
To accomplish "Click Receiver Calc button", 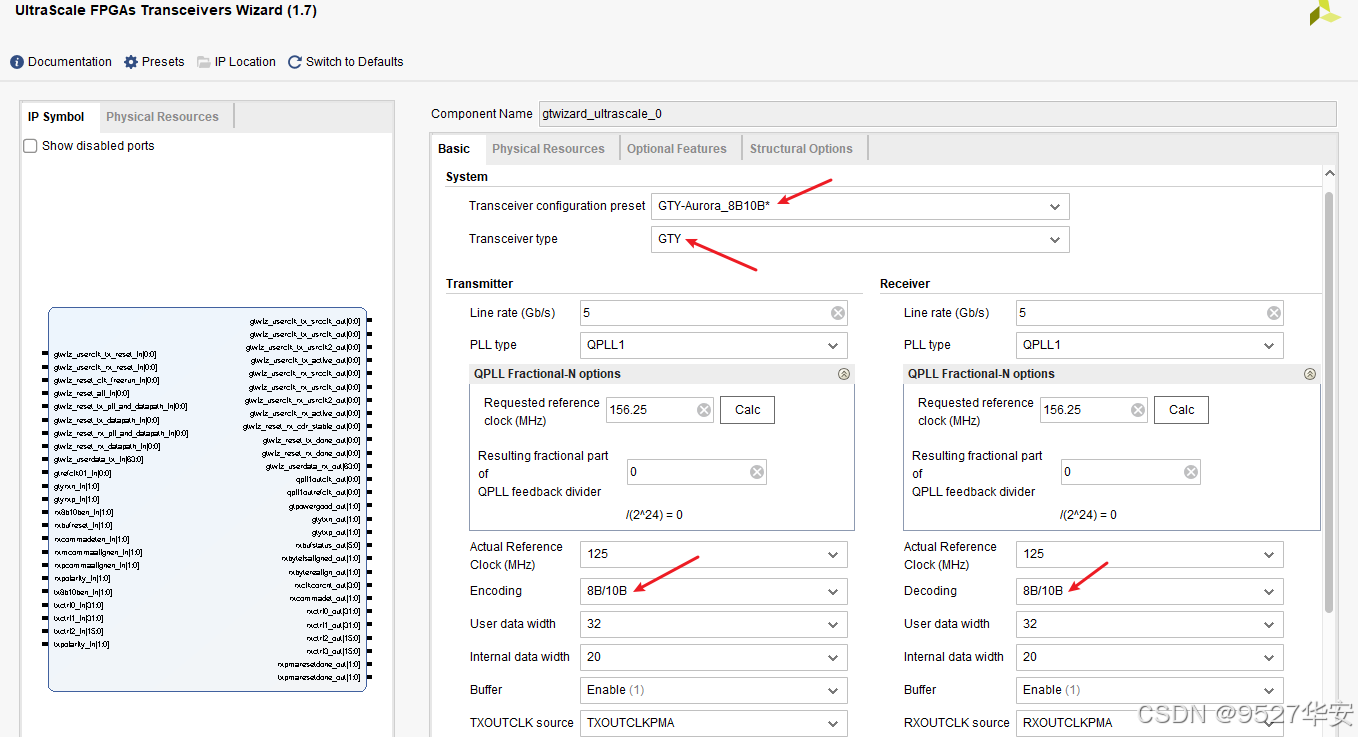I will click(1182, 410).
